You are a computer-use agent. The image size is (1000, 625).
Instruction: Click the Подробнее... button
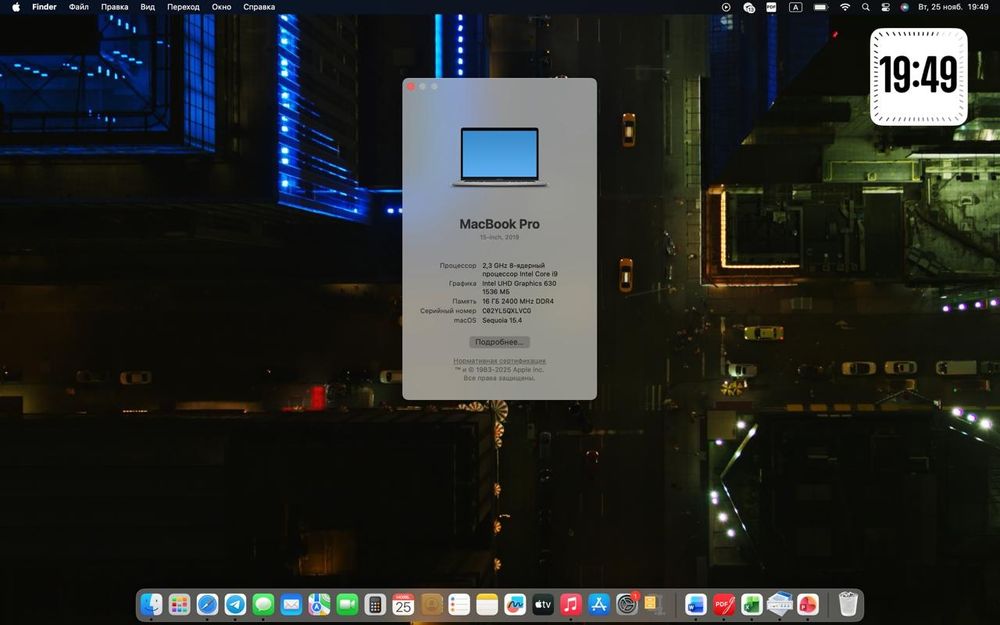click(x=499, y=342)
